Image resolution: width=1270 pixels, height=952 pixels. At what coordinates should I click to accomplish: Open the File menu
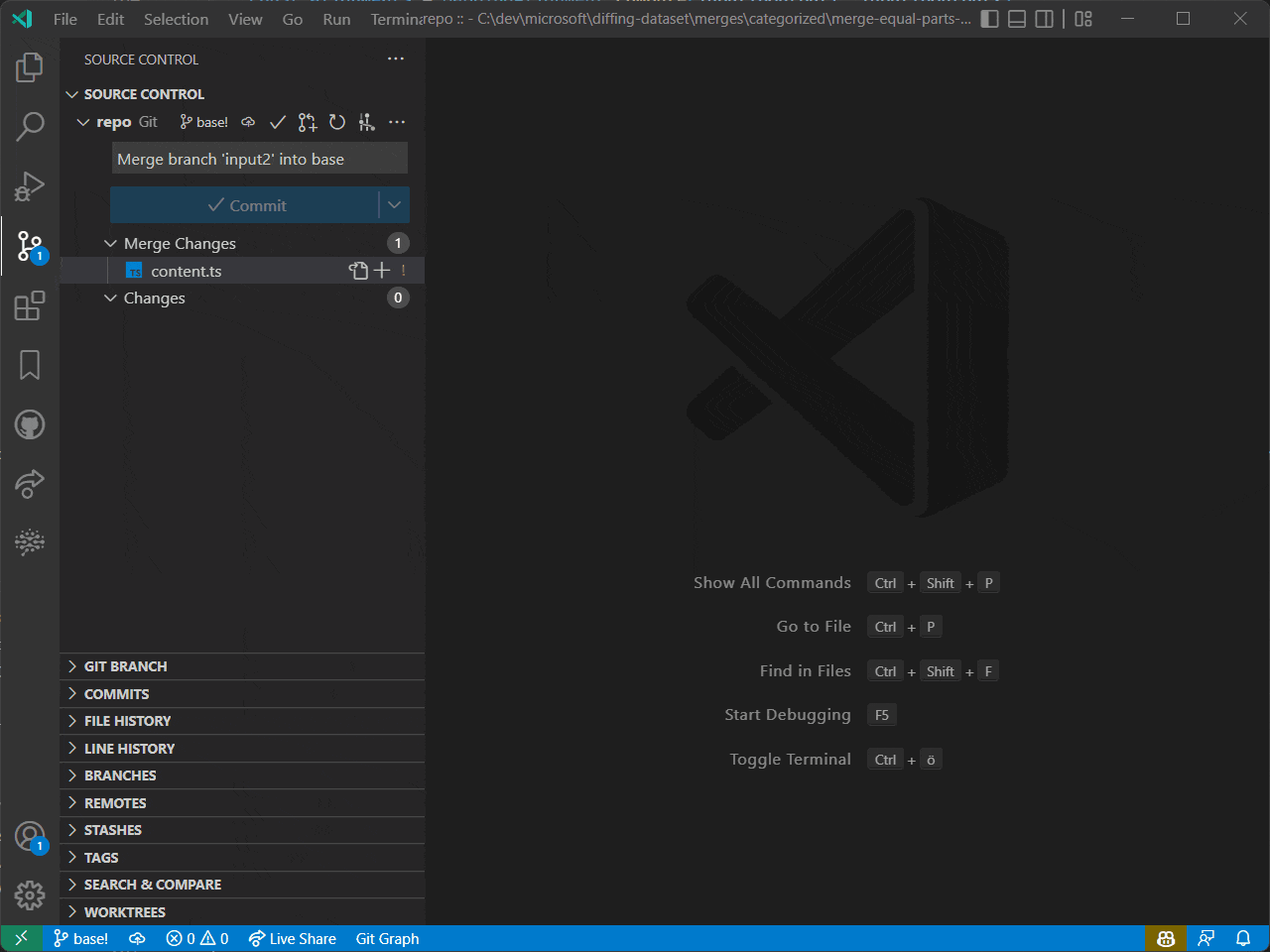[x=65, y=19]
